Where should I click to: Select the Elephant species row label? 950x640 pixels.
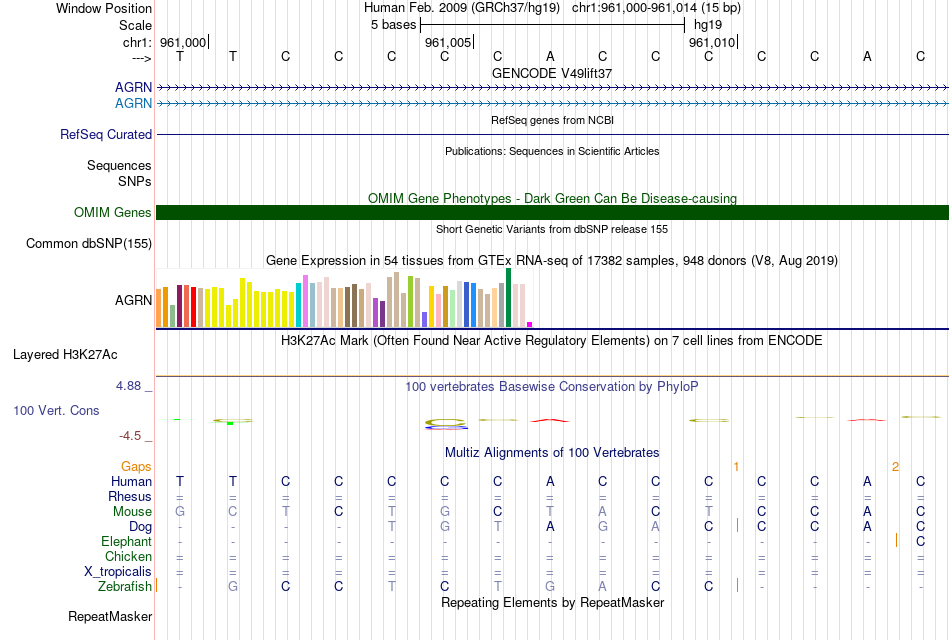[126, 541]
